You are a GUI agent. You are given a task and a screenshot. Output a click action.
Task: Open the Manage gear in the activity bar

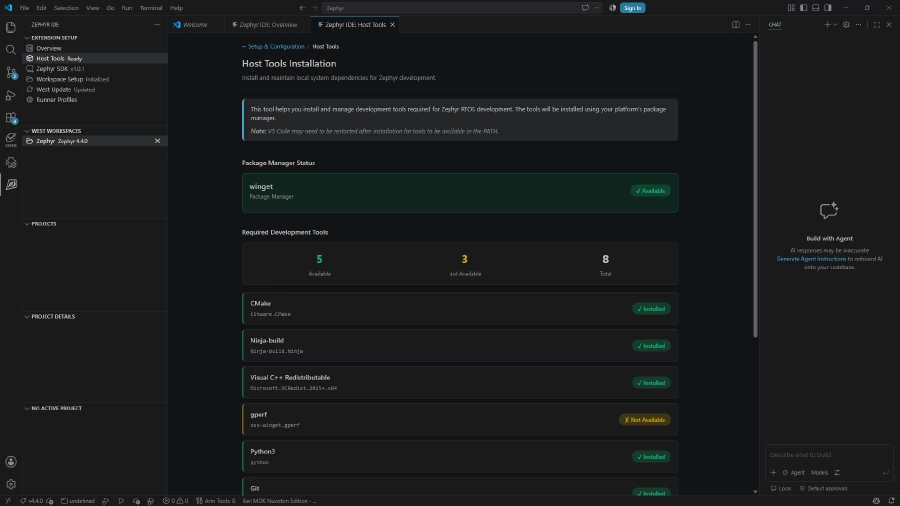[10, 484]
